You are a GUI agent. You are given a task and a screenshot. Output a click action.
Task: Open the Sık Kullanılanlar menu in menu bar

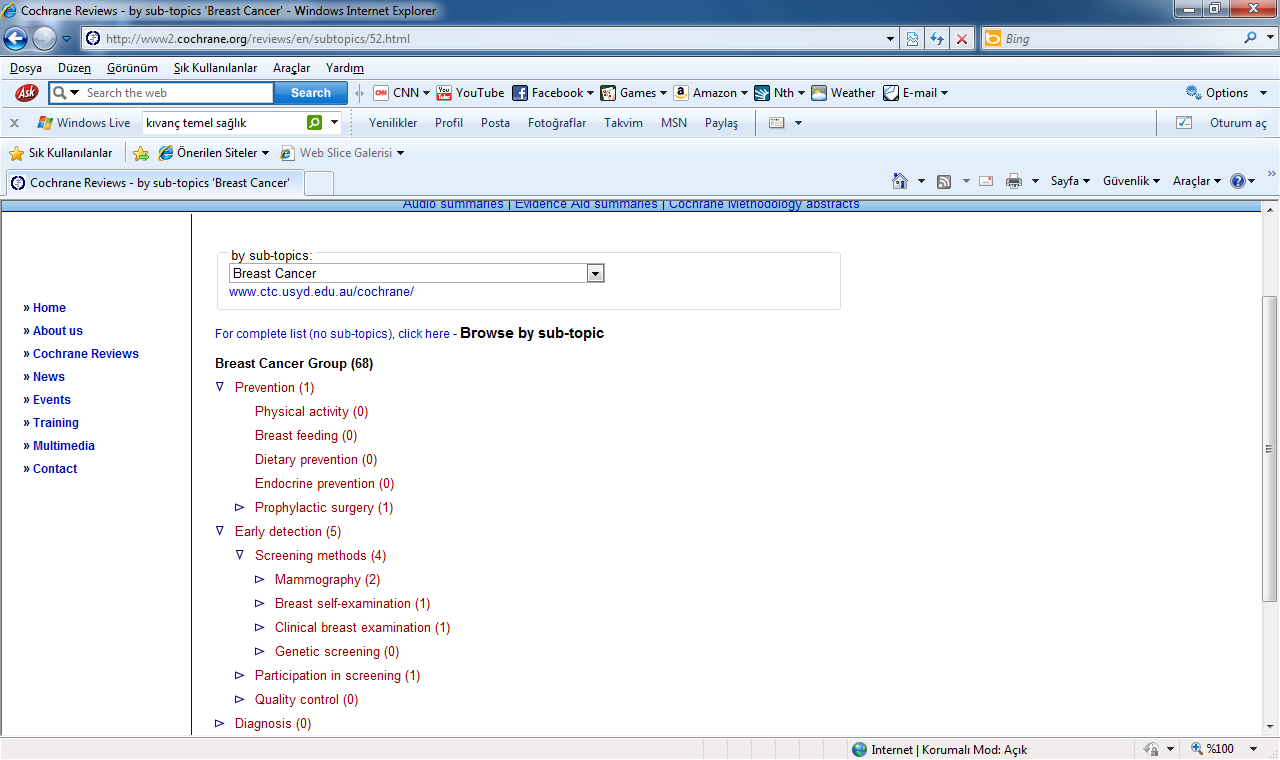click(x=215, y=68)
